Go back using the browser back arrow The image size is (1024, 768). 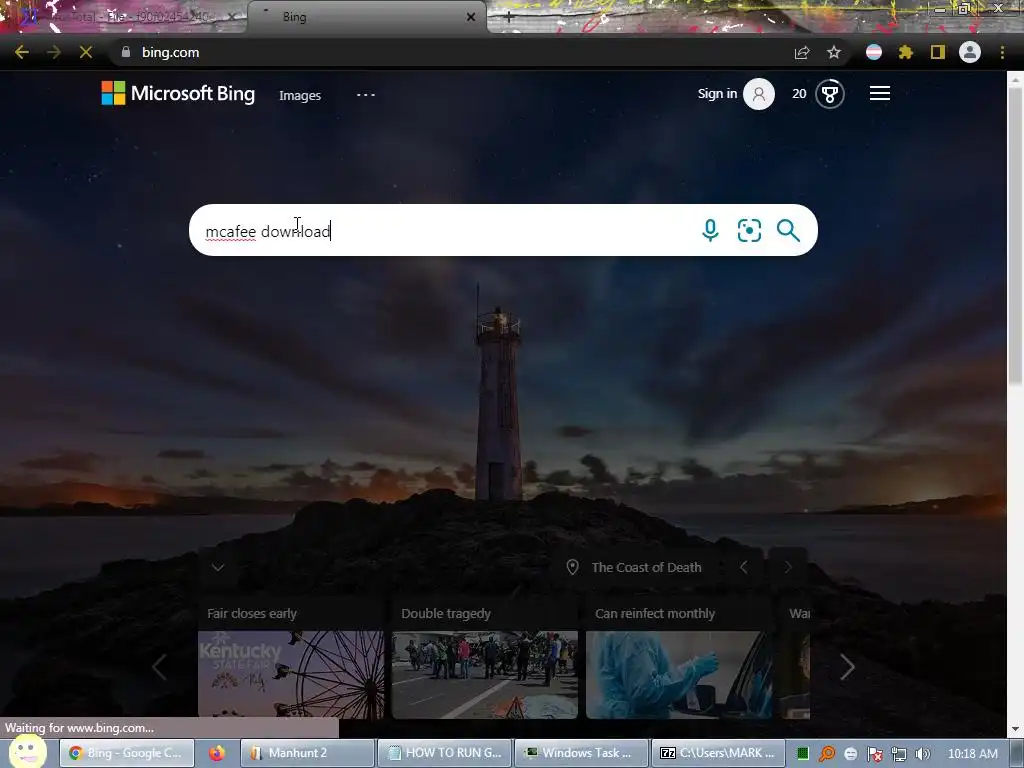[x=22, y=52]
